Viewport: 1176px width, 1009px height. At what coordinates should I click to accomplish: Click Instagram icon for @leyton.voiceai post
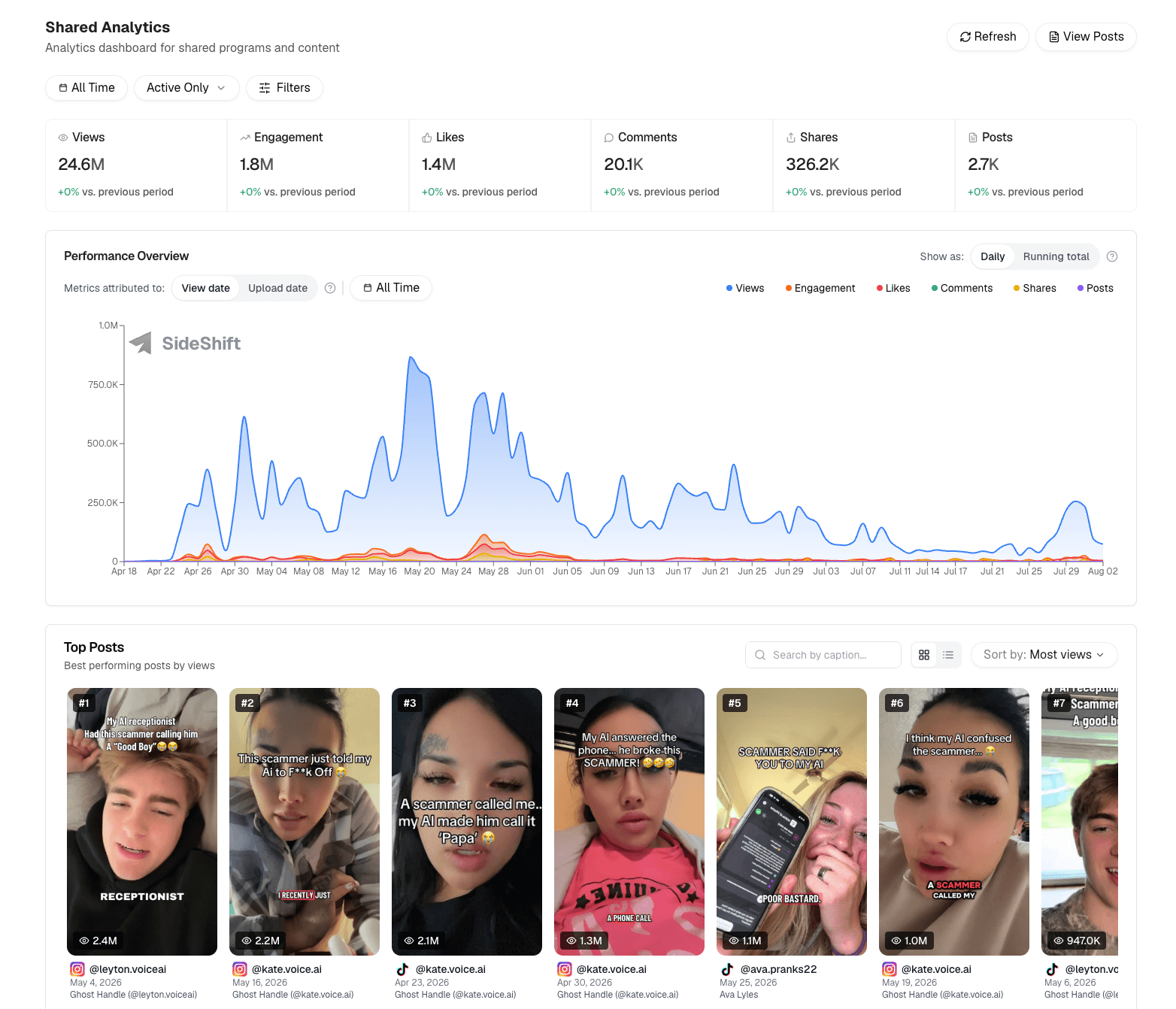(77, 969)
